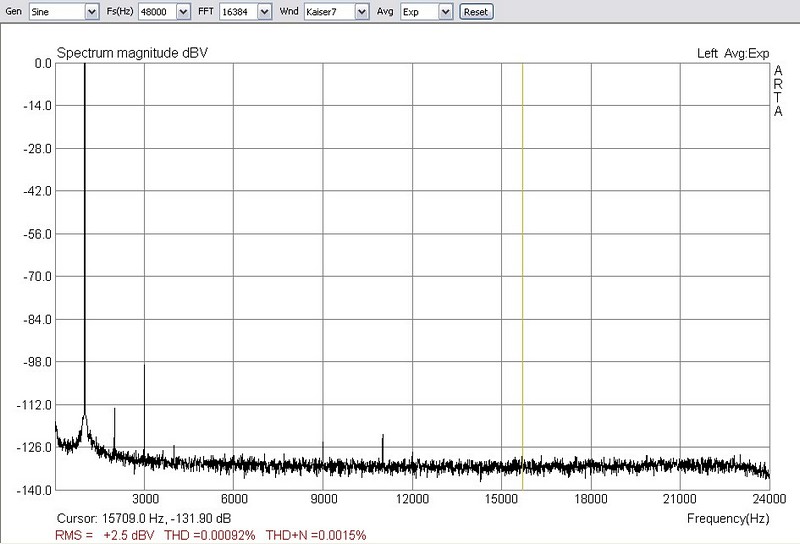Expand the Fs(Hz) sampling rate dropdown
800x544 pixels.
coord(164,12)
